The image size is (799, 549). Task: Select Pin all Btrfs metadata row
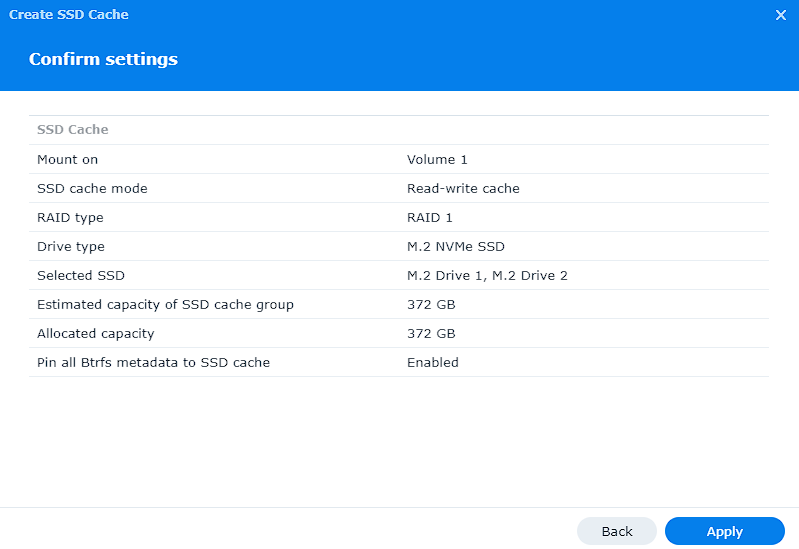click(398, 362)
